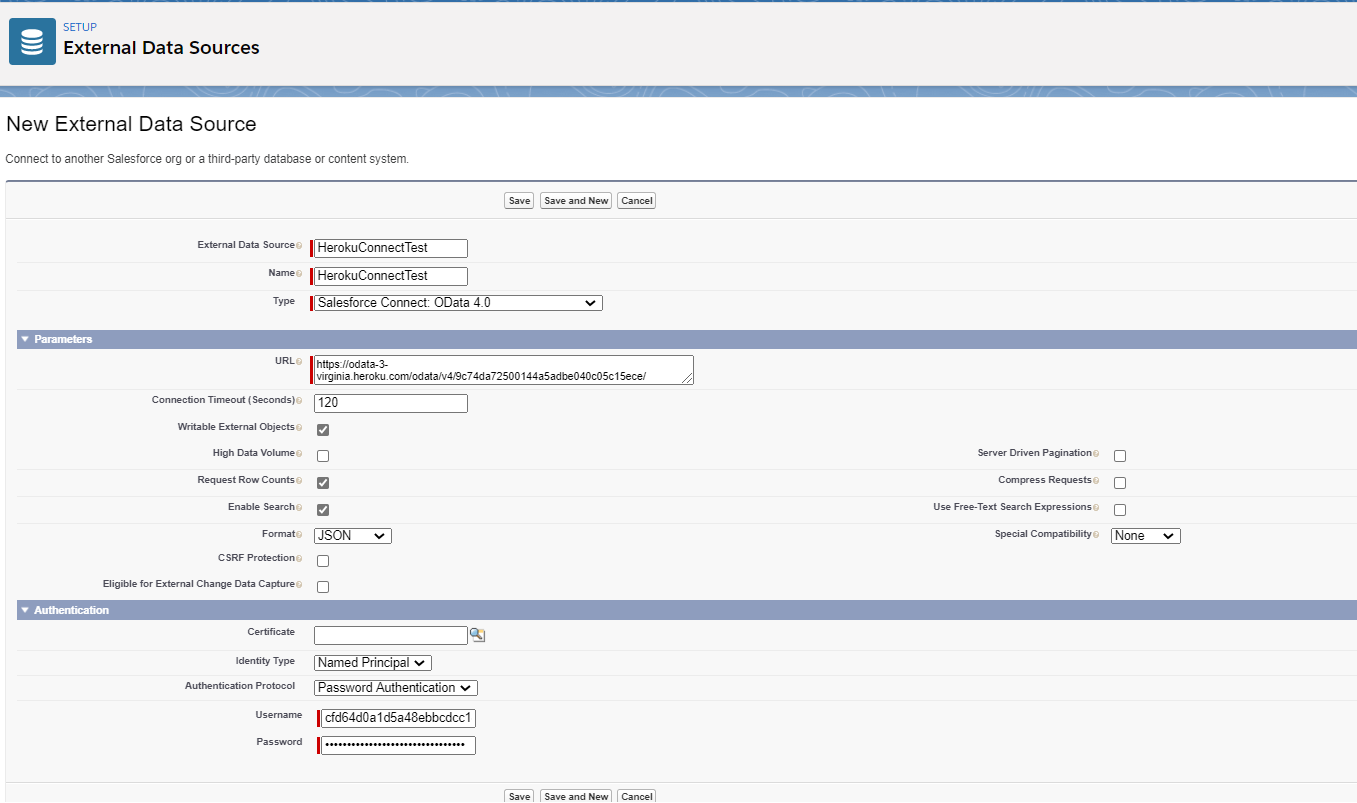This screenshot has width=1357, height=803.
Task: Open the Format JSON dropdown
Action: [353, 536]
